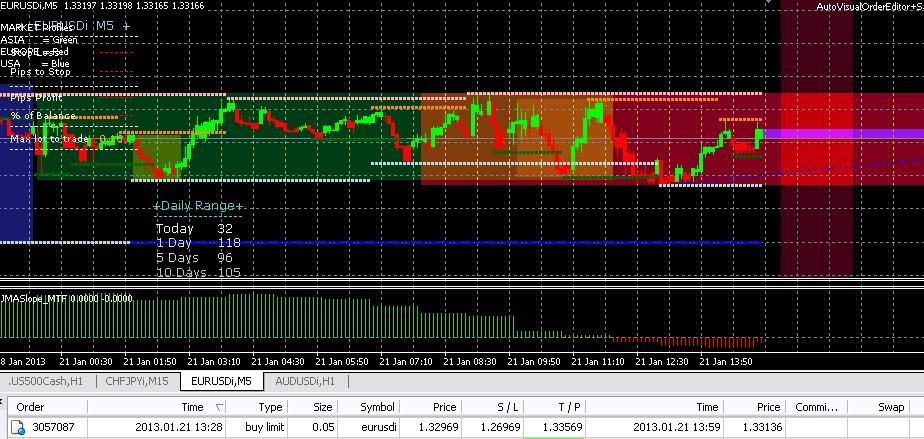The image size is (924, 439).
Task: Select the buy limit eurusdi order row
Action: pyautogui.click(x=462, y=427)
